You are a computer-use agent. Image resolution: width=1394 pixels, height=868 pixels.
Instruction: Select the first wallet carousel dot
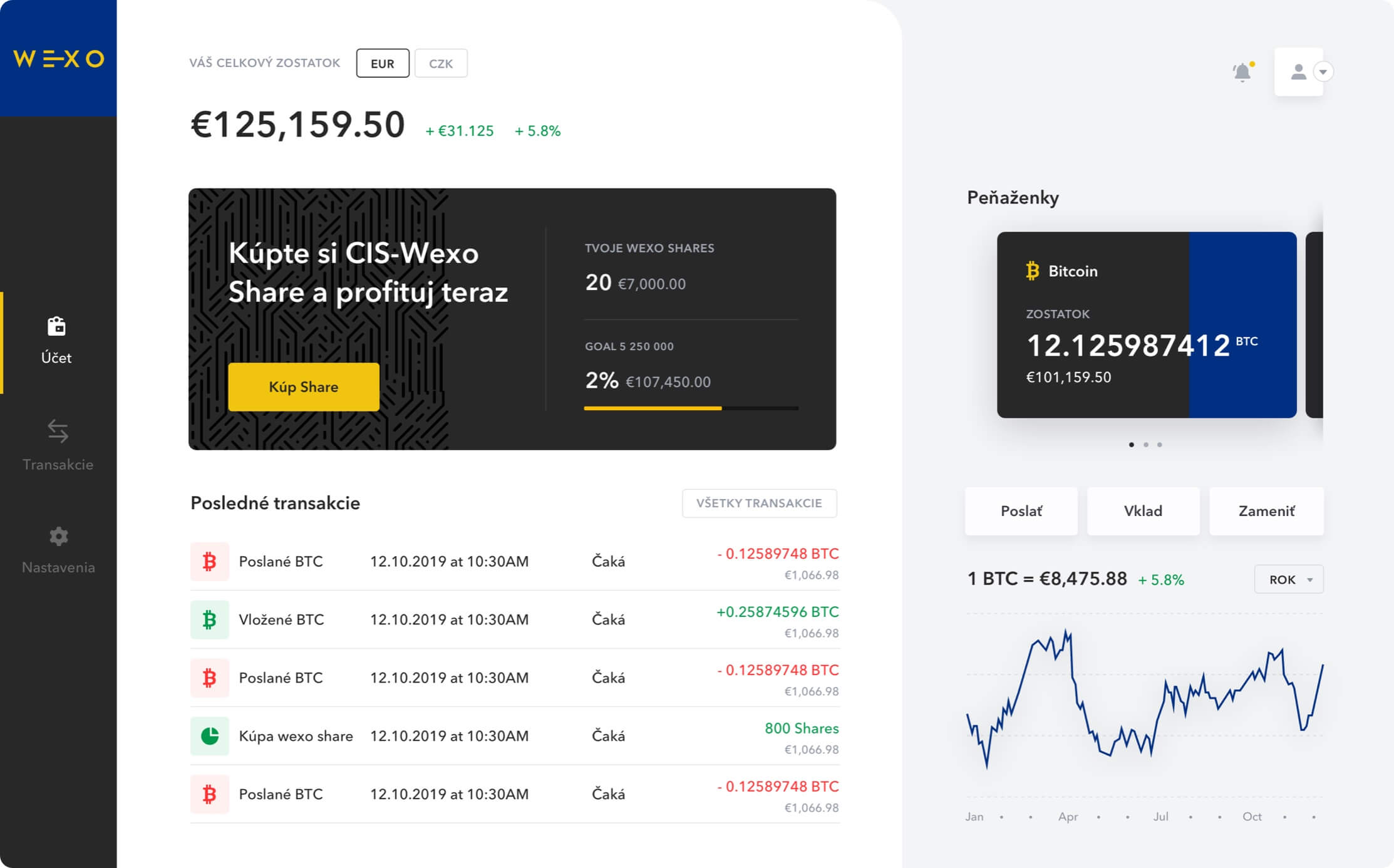(1131, 445)
